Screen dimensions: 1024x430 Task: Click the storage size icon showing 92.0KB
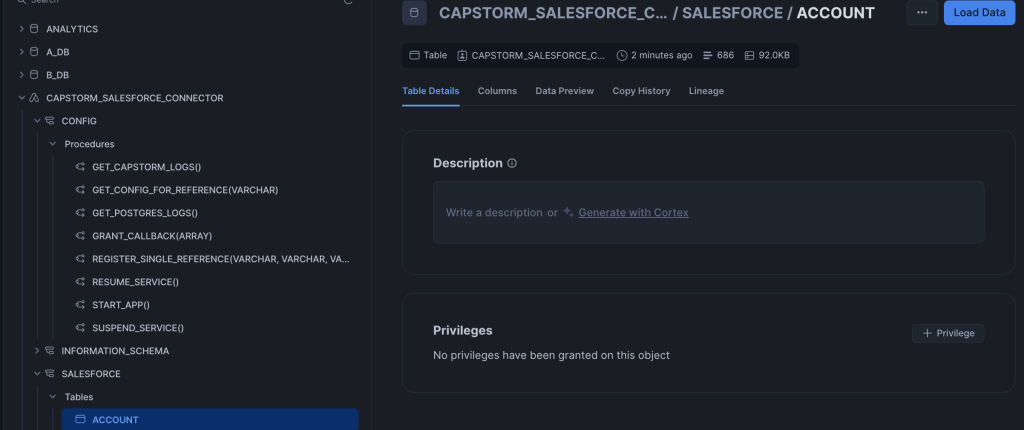tap(749, 56)
